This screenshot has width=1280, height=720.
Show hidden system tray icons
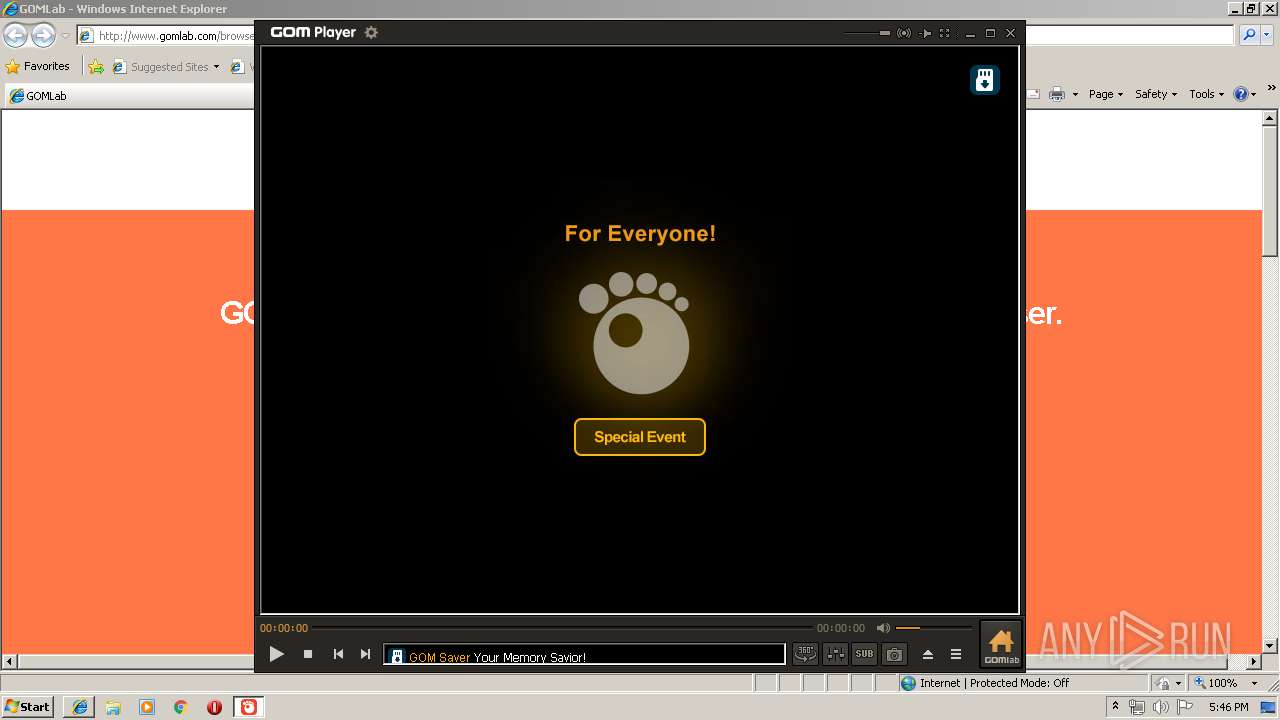click(1115, 707)
